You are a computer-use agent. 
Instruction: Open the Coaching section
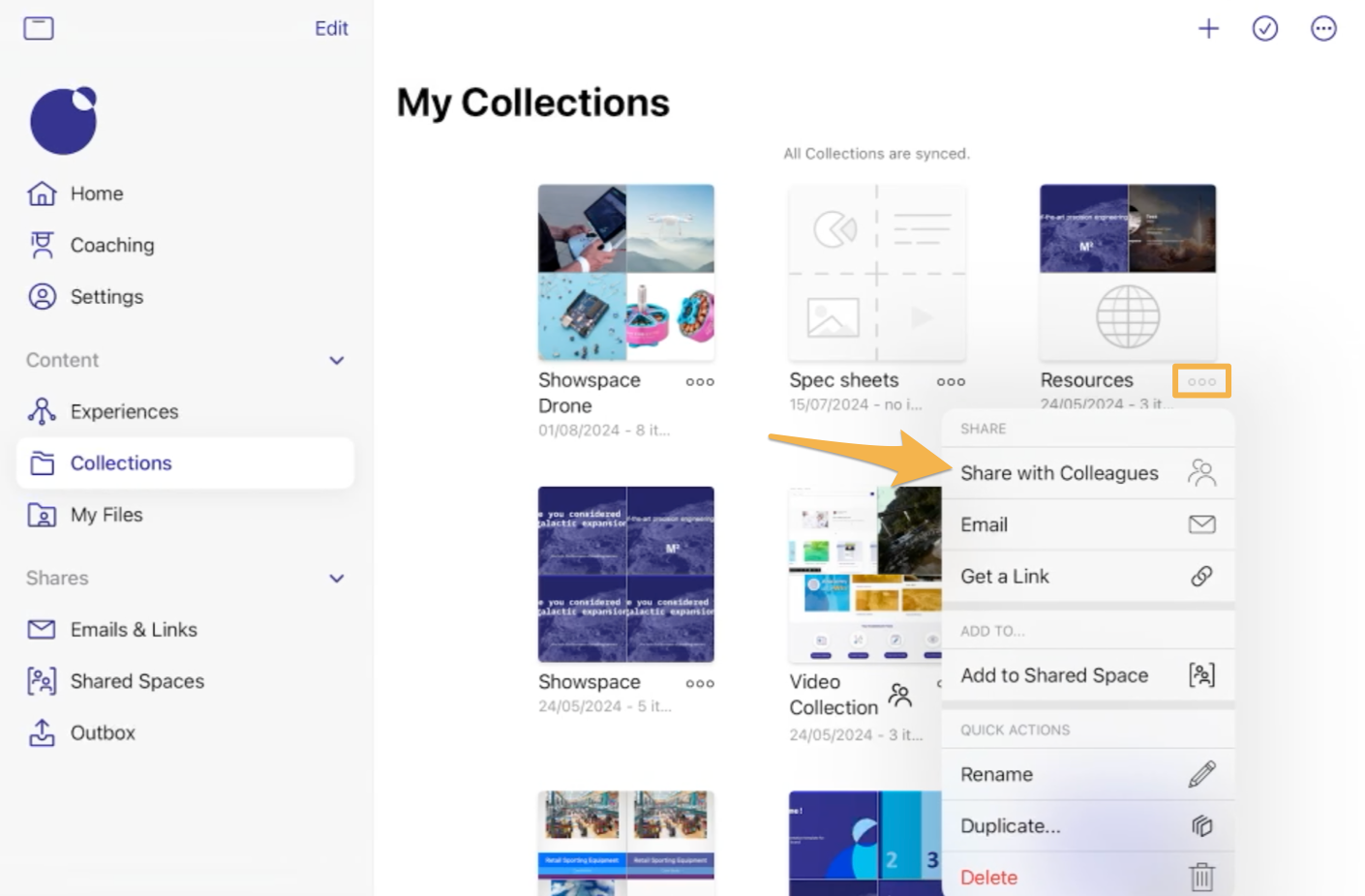pos(112,245)
